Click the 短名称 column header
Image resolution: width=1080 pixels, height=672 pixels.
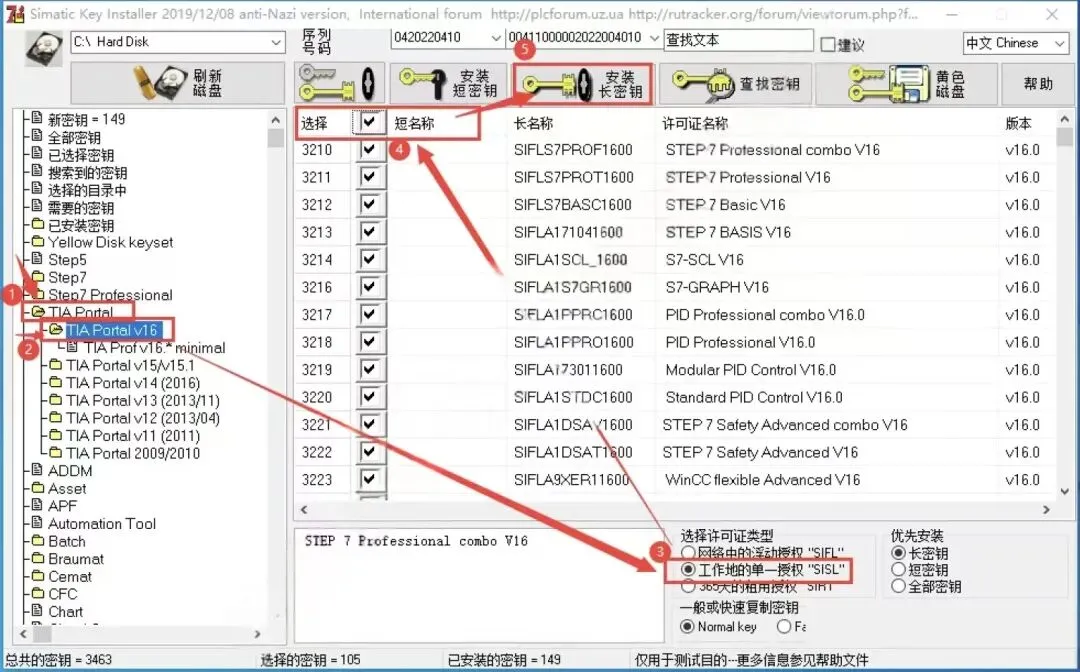coord(415,124)
